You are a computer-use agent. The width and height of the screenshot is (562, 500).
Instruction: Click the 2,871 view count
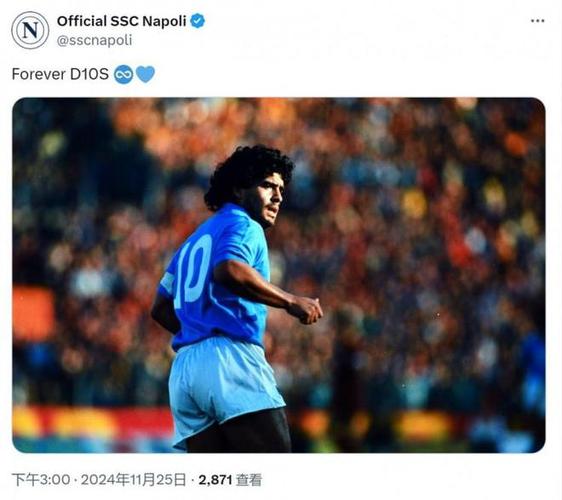point(215,480)
